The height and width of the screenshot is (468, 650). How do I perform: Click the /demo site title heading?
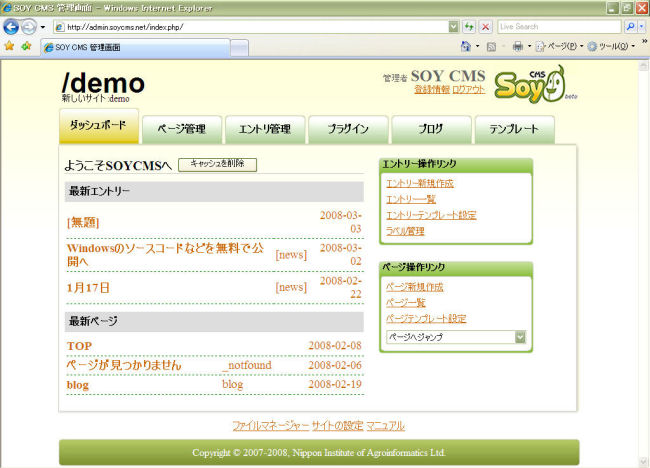[x=103, y=83]
